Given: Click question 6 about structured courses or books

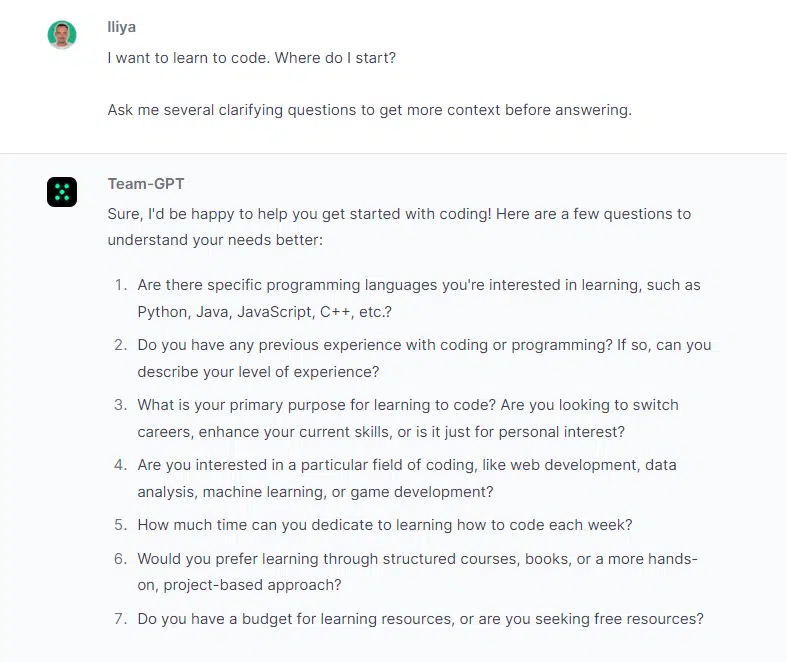Looking at the screenshot, I should click(x=417, y=572).
